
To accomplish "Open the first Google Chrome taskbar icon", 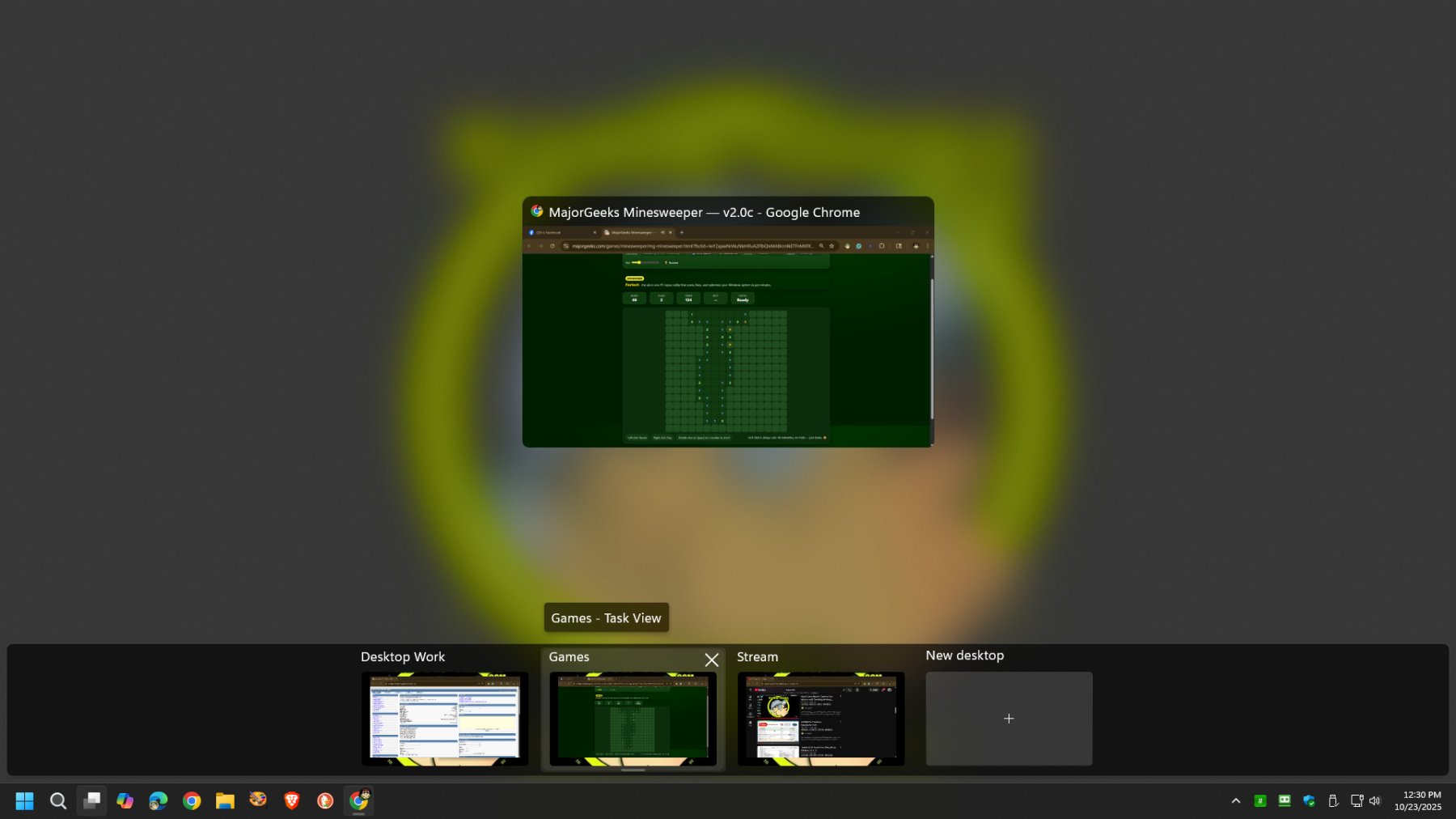I will pos(192,800).
